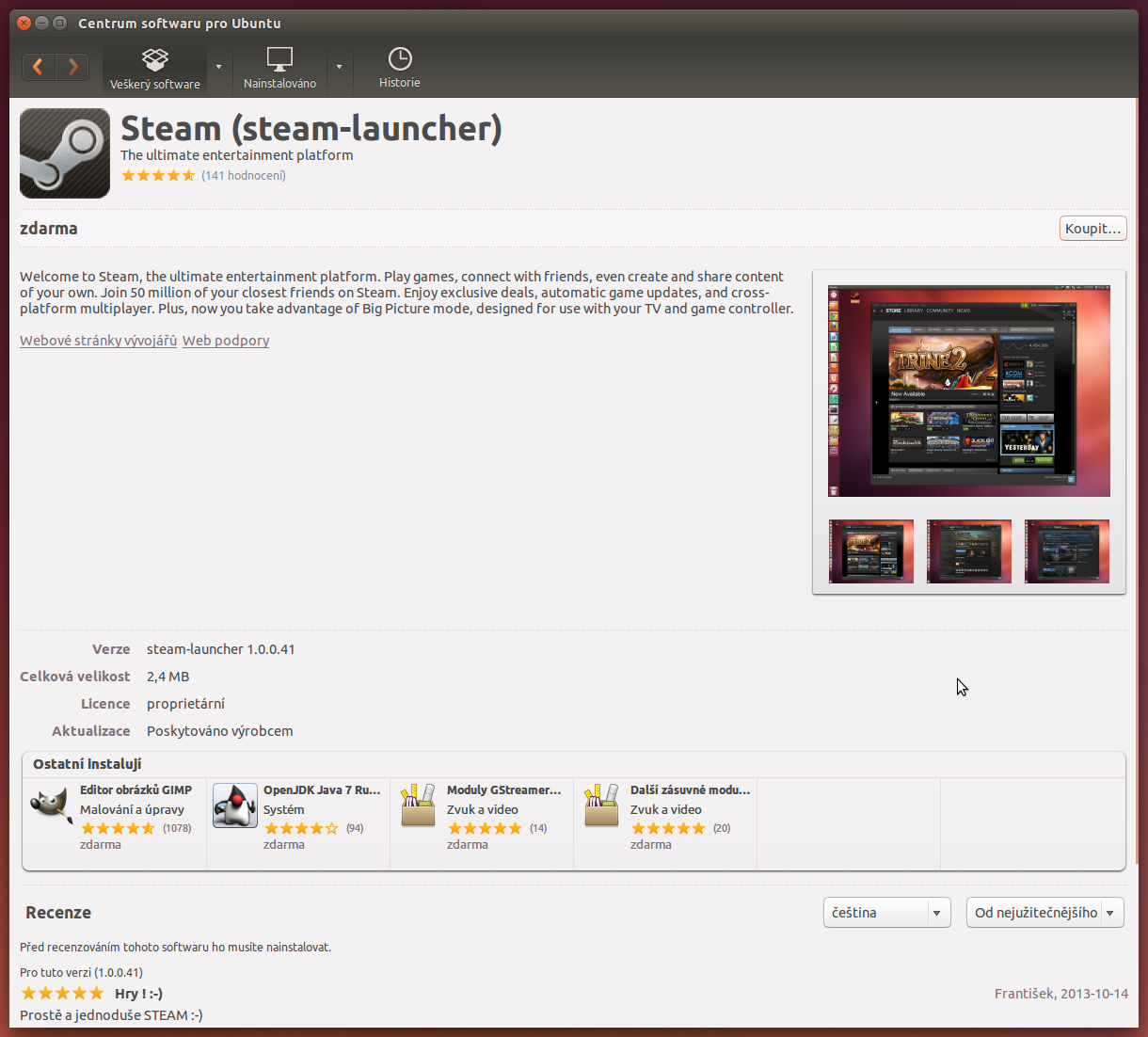This screenshot has height=1037, width=1148.
Task: Click the review title 'Hry ! :-)'
Action: click(138, 994)
